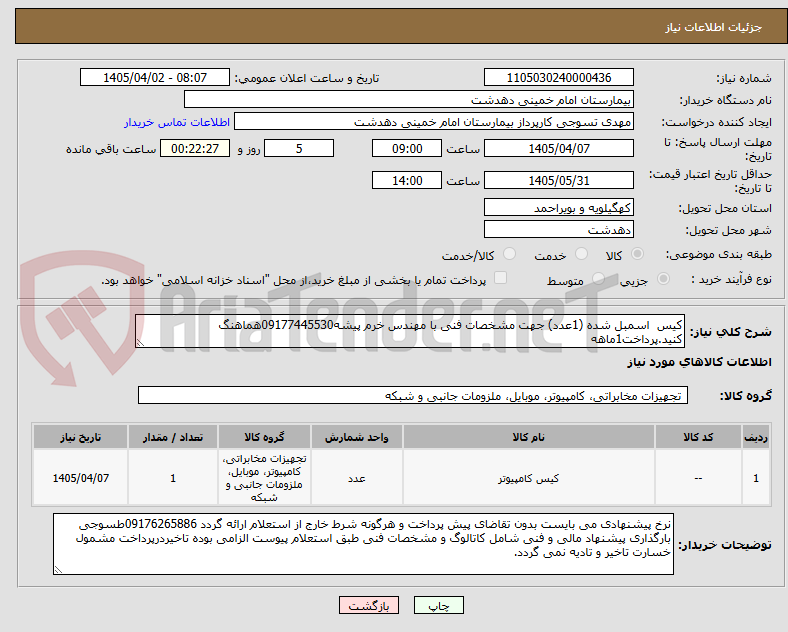Click the remaining days field showing 5
Viewport: 788px width, 632px height.
tap(299, 149)
